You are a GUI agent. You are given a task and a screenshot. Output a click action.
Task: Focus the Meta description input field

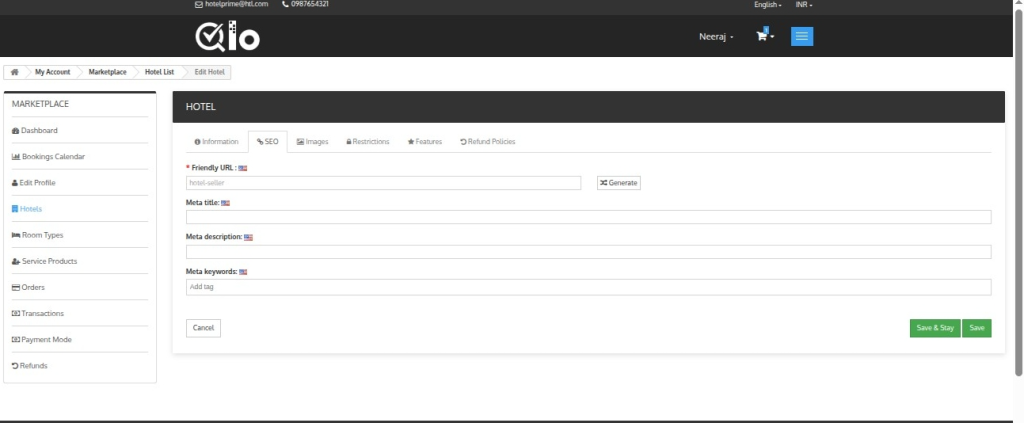tap(588, 252)
